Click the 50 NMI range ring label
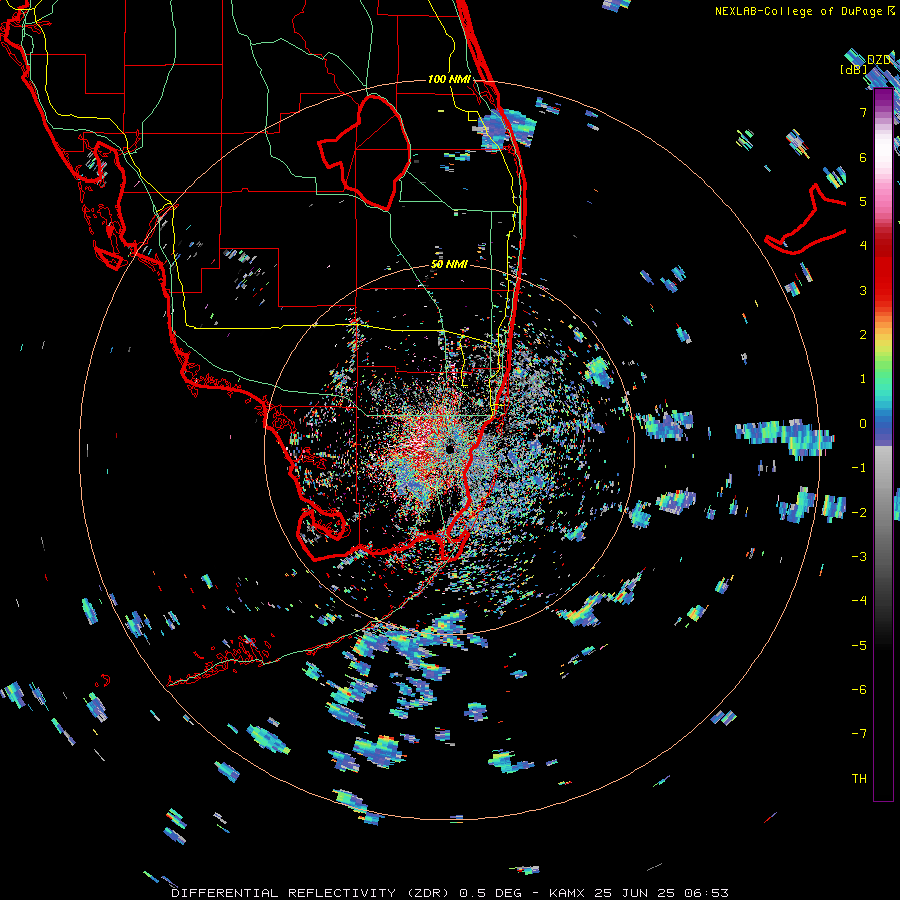This screenshot has width=900, height=900. pyautogui.click(x=449, y=264)
